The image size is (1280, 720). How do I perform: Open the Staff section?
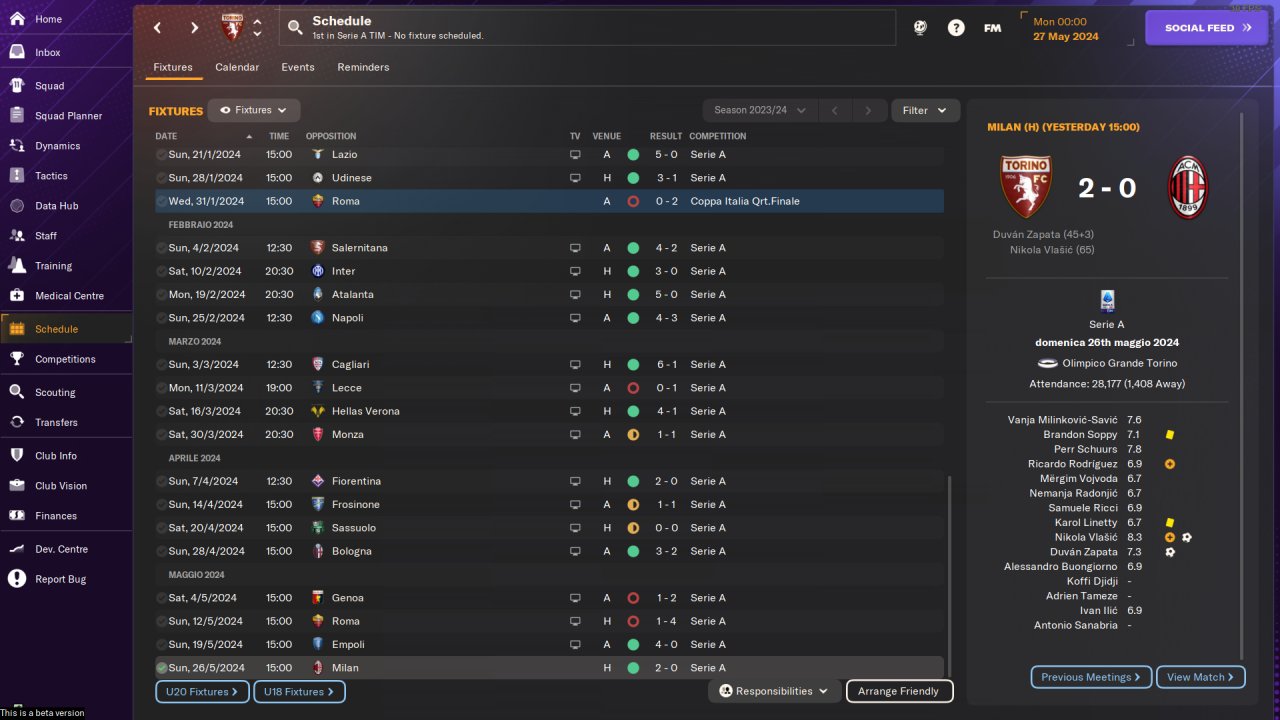point(46,236)
